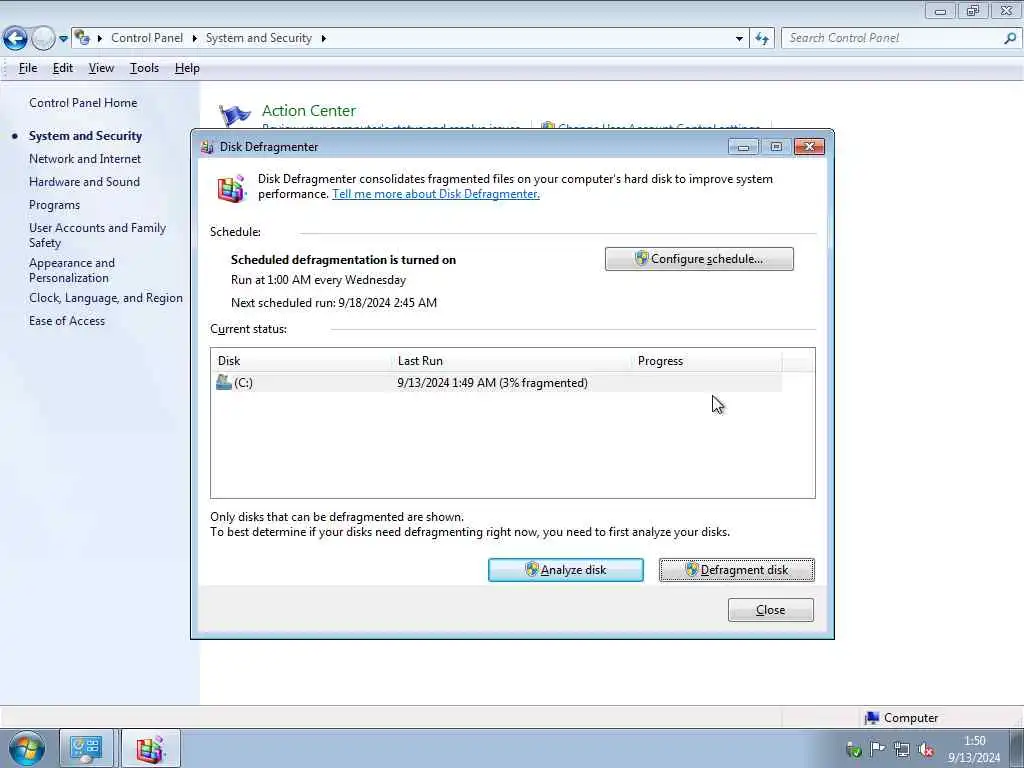The width and height of the screenshot is (1024, 768).
Task: Click the Analyze disk button
Action: tap(566, 570)
